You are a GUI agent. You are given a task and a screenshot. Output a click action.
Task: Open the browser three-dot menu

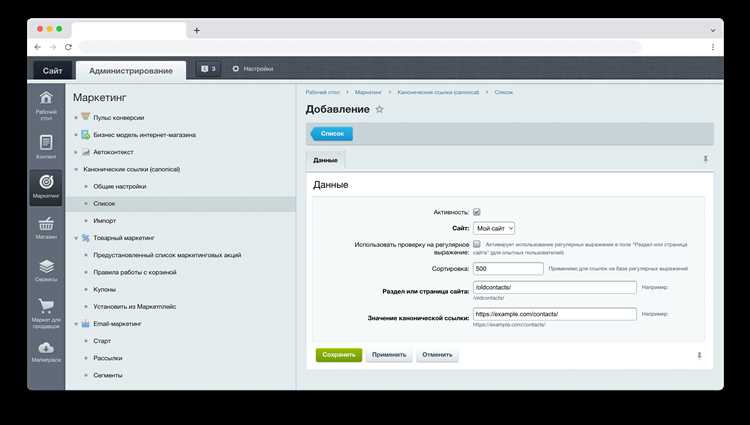pos(713,47)
